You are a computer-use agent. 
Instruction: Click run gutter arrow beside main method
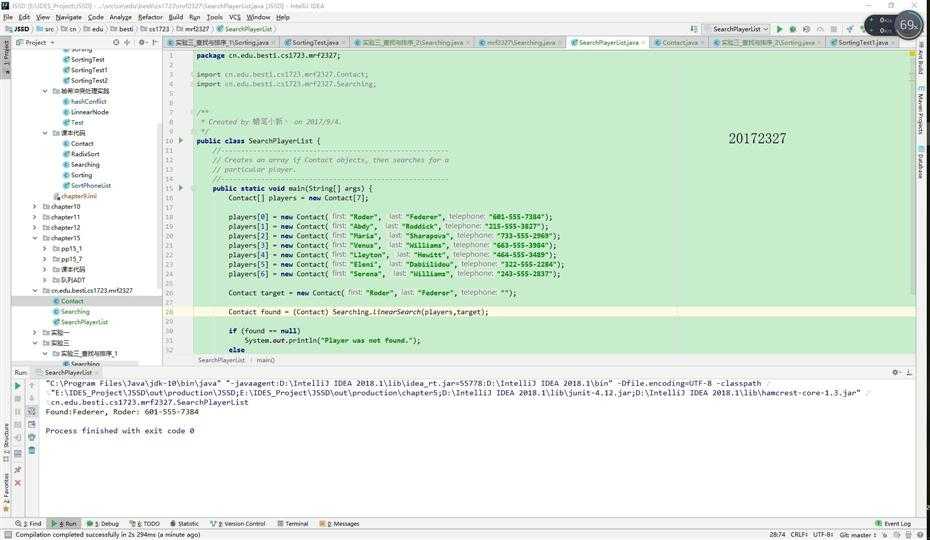coord(181,188)
